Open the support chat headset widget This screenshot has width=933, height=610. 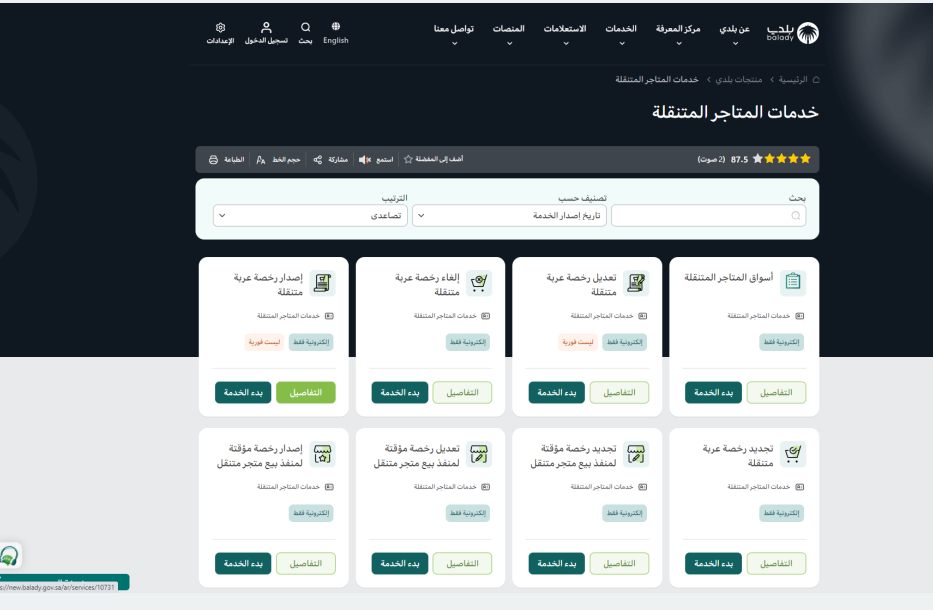click(10, 556)
